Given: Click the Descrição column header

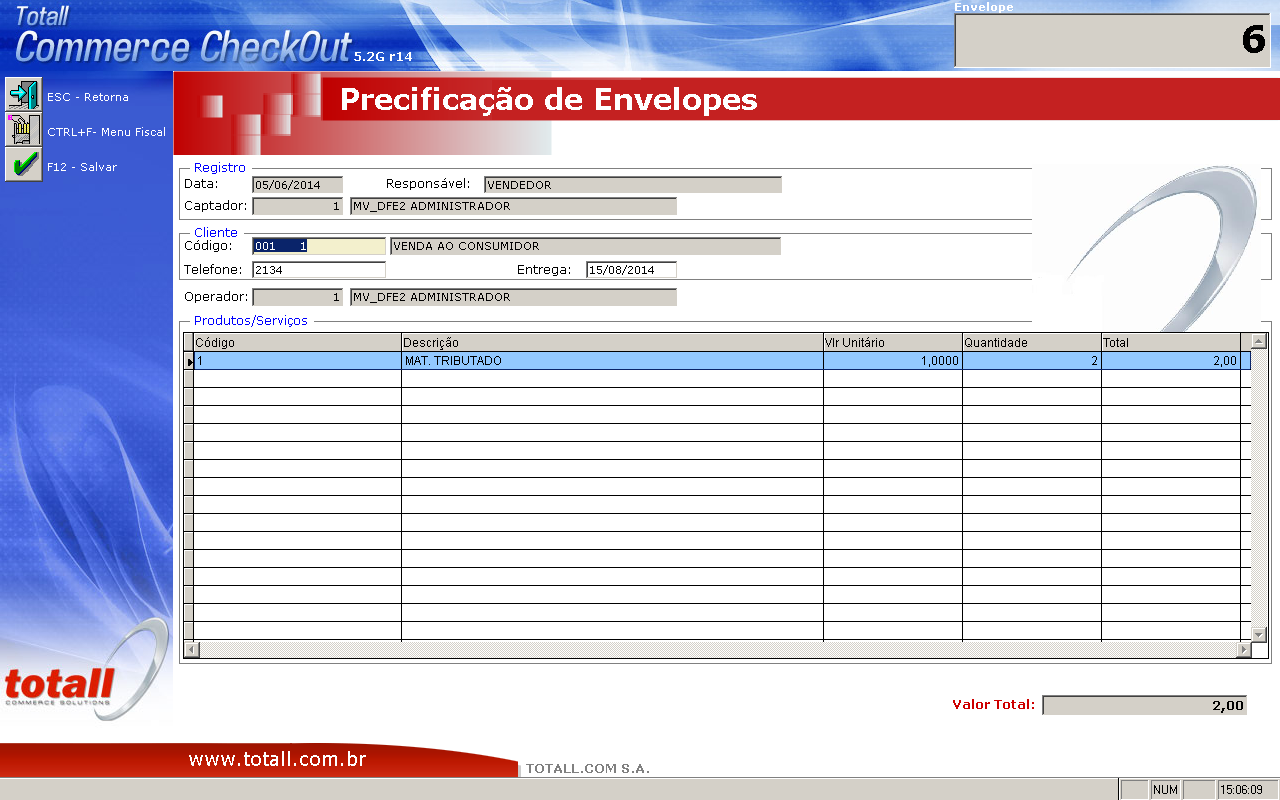Looking at the screenshot, I should (612, 342).
